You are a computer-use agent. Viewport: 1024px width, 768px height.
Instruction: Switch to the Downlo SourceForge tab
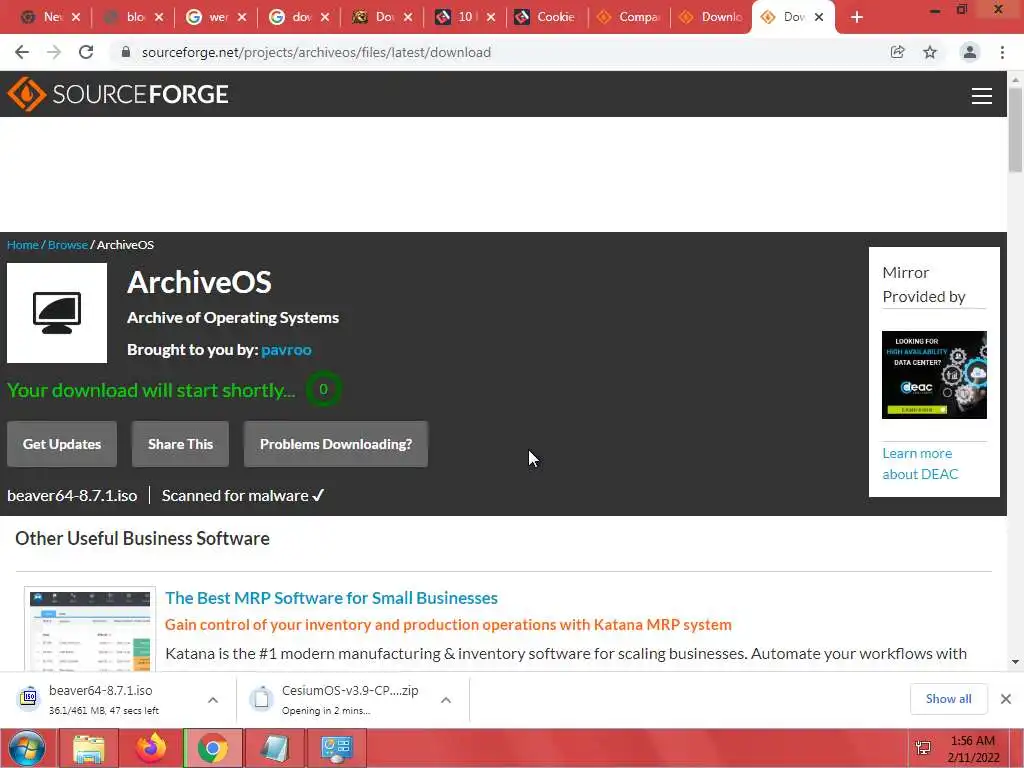[712, 17]
